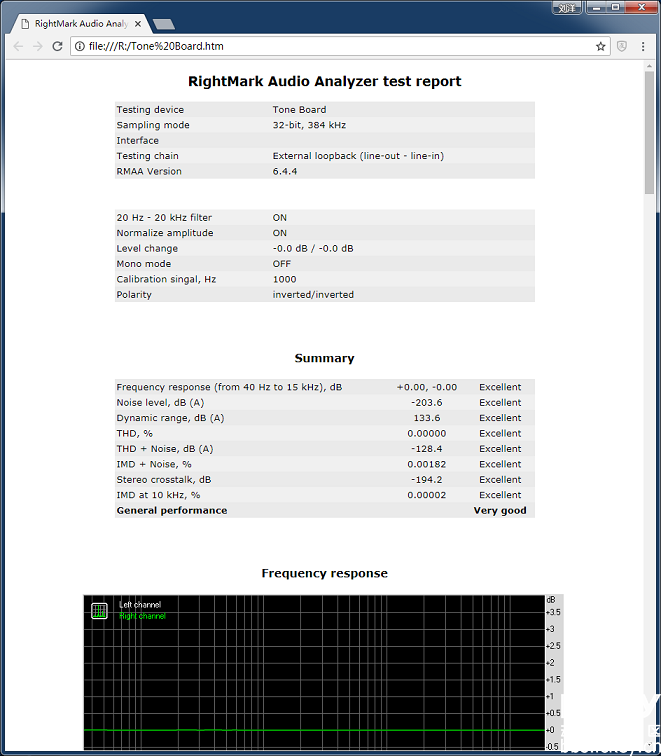
Task: Click the '+3.5' dB axis label
Action: tap(553, 612)
